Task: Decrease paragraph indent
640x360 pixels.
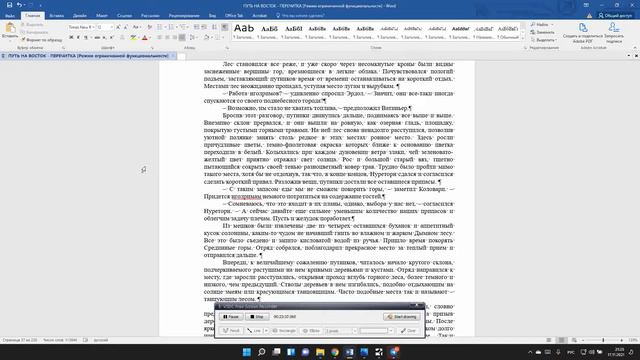Action: pos(197,27)
